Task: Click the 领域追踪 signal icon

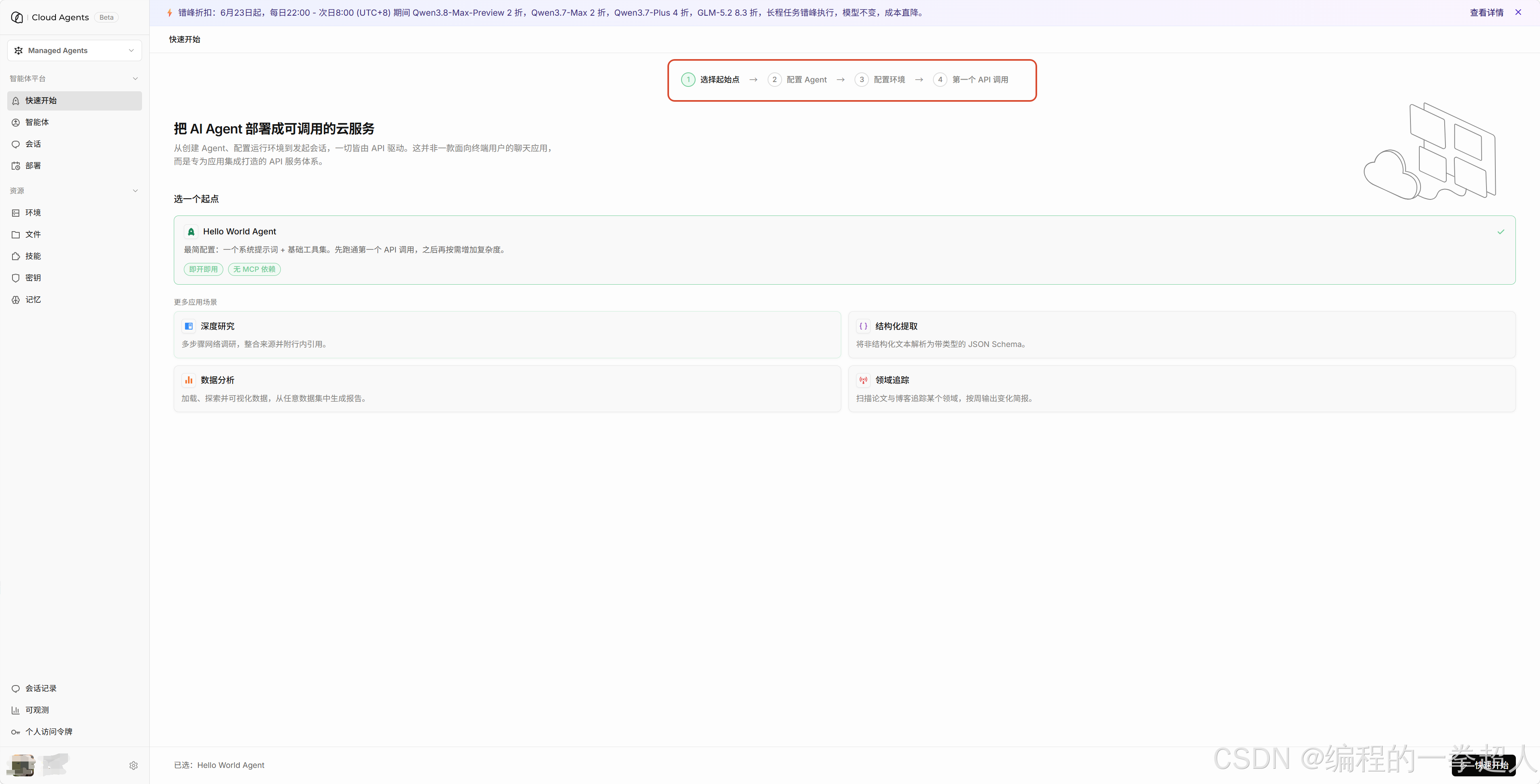Action: (863, 380)
